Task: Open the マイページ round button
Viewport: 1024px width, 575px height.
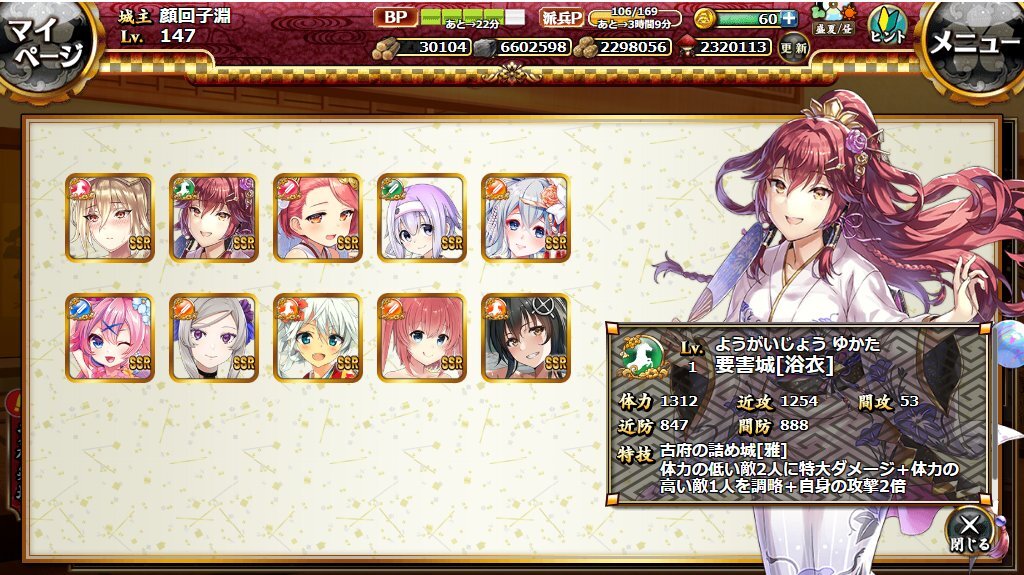Action: [46, 44]
